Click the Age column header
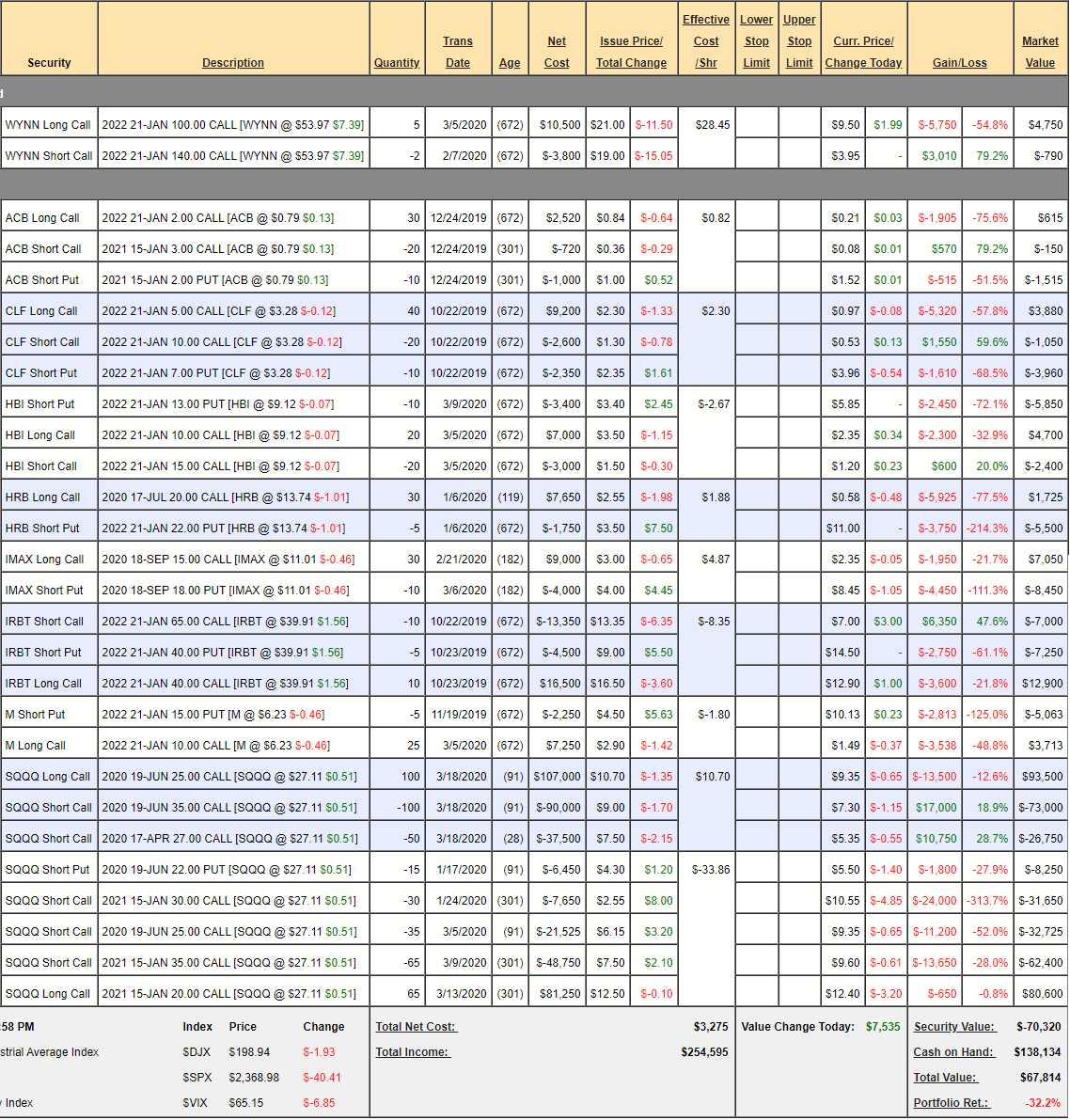The width and height of the screenshot is (1070, 1120). pos(509,63)
